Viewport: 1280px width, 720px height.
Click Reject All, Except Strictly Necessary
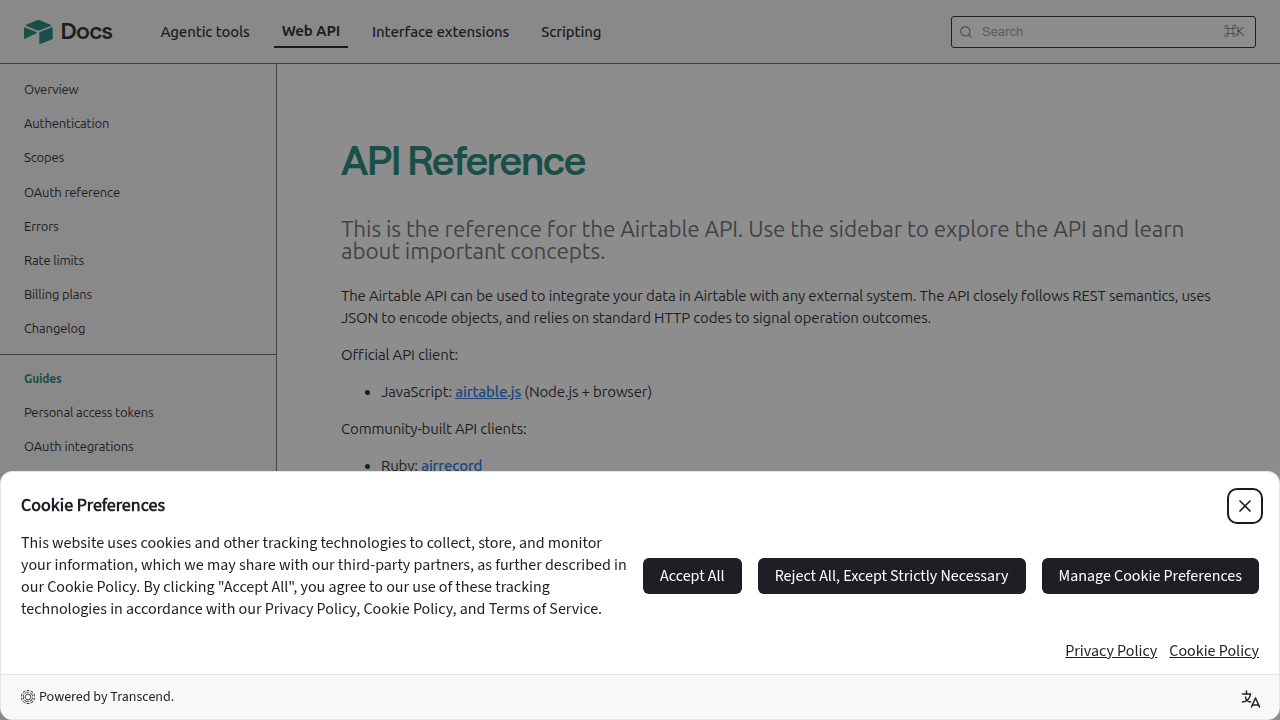point(892,576)
